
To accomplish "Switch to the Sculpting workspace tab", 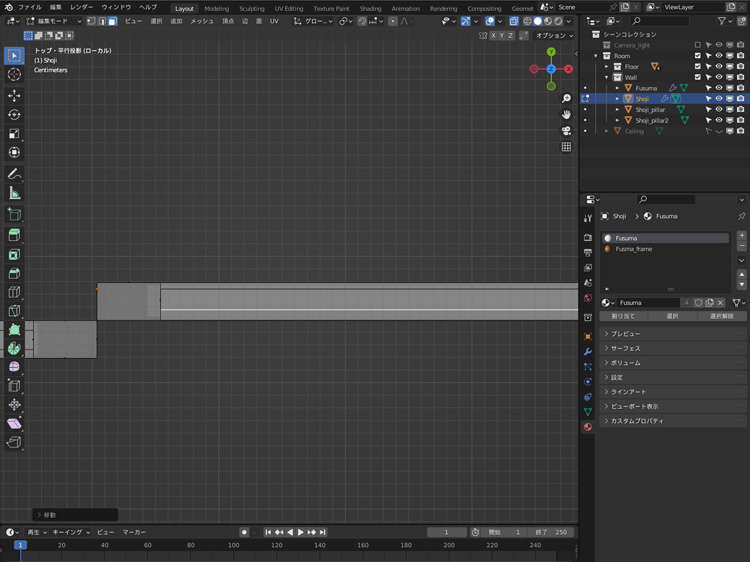I will pos(252,8).
